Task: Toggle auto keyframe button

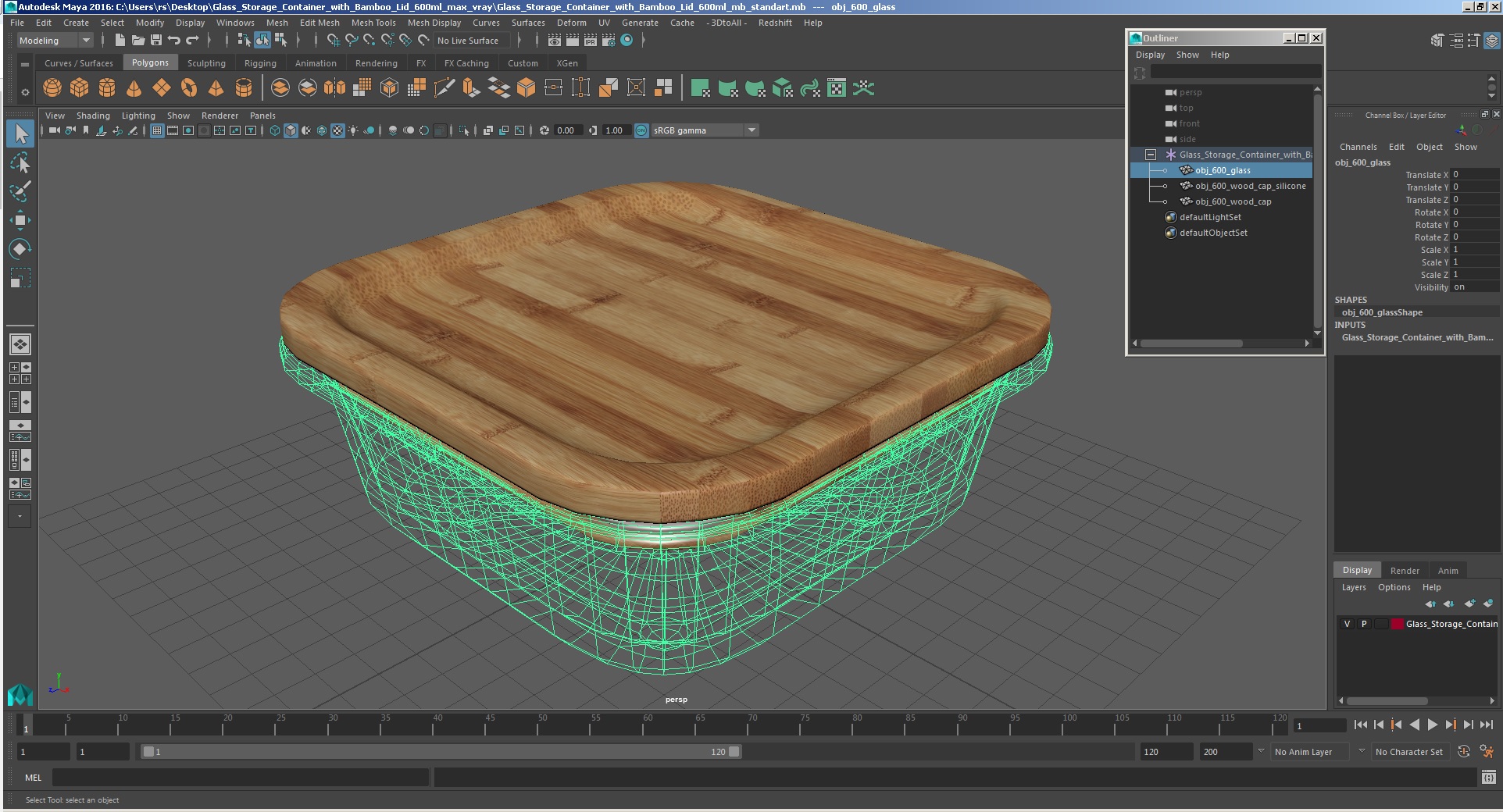Action: [x=1464, y=752]
